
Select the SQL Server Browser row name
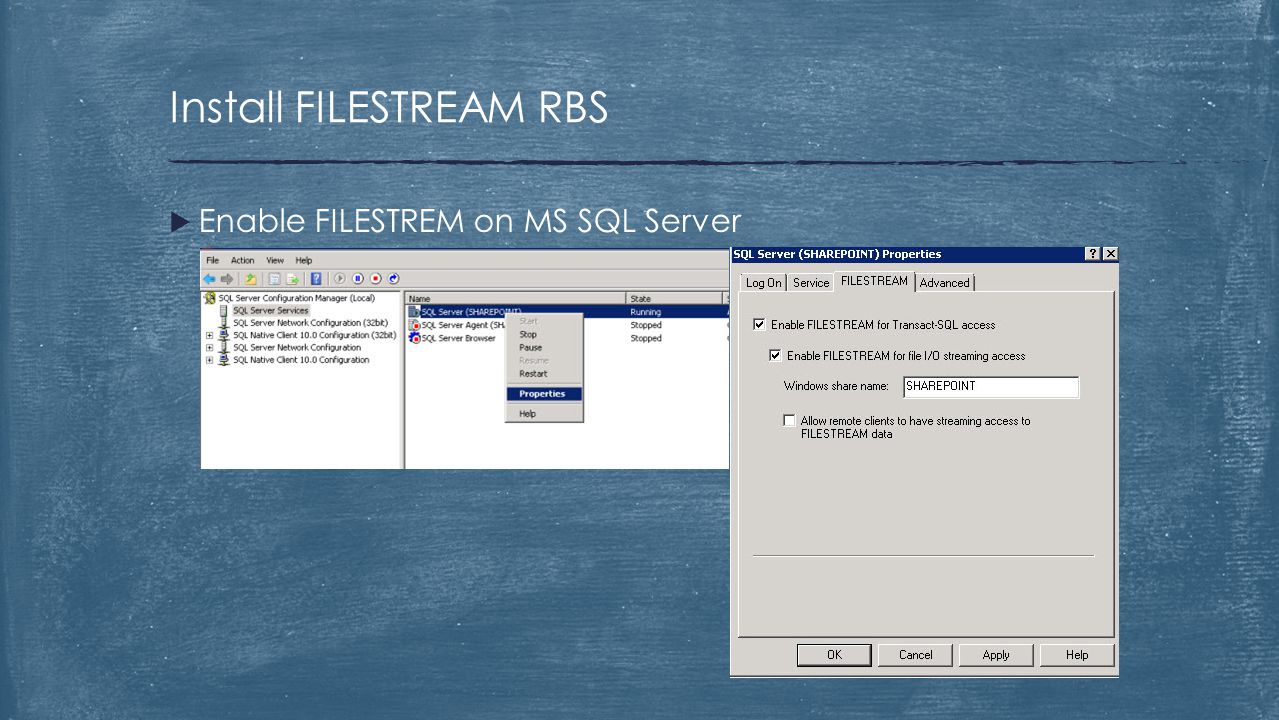[x=458, y=338]
